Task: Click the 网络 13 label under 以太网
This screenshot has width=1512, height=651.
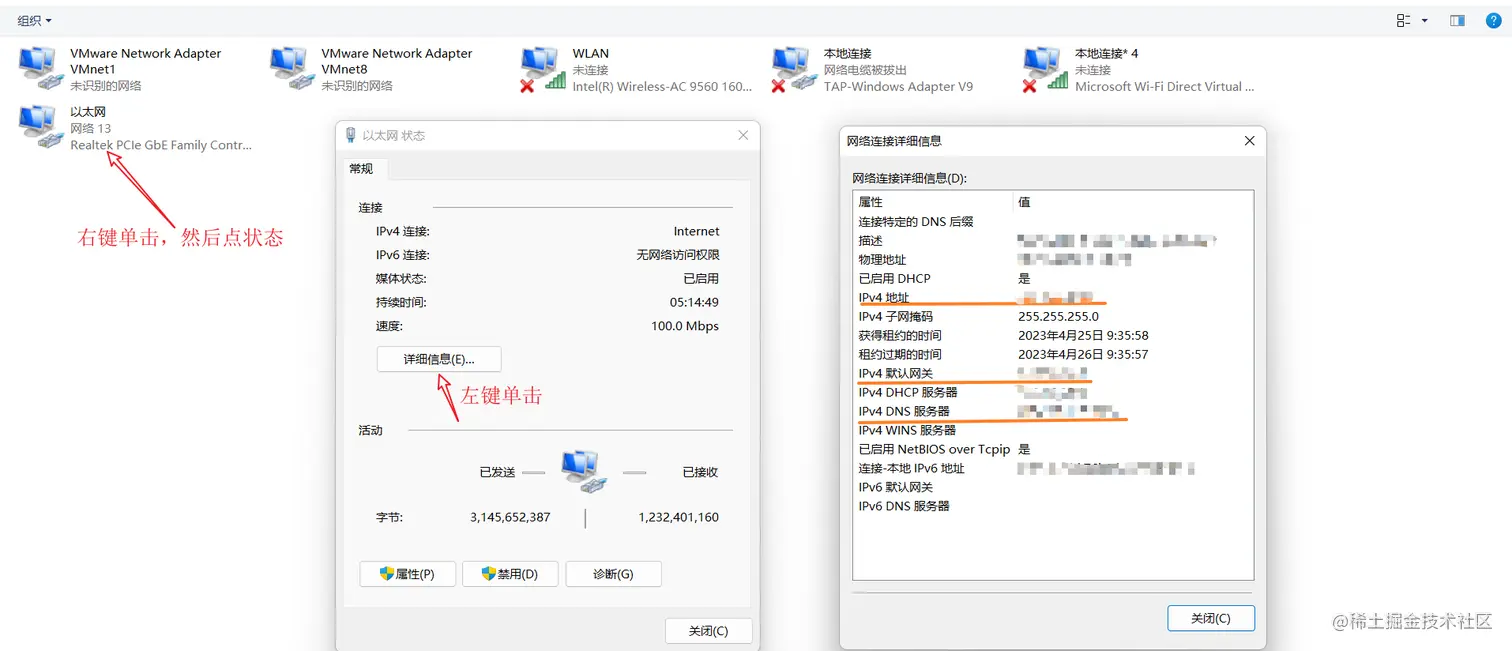Action: 91,128
